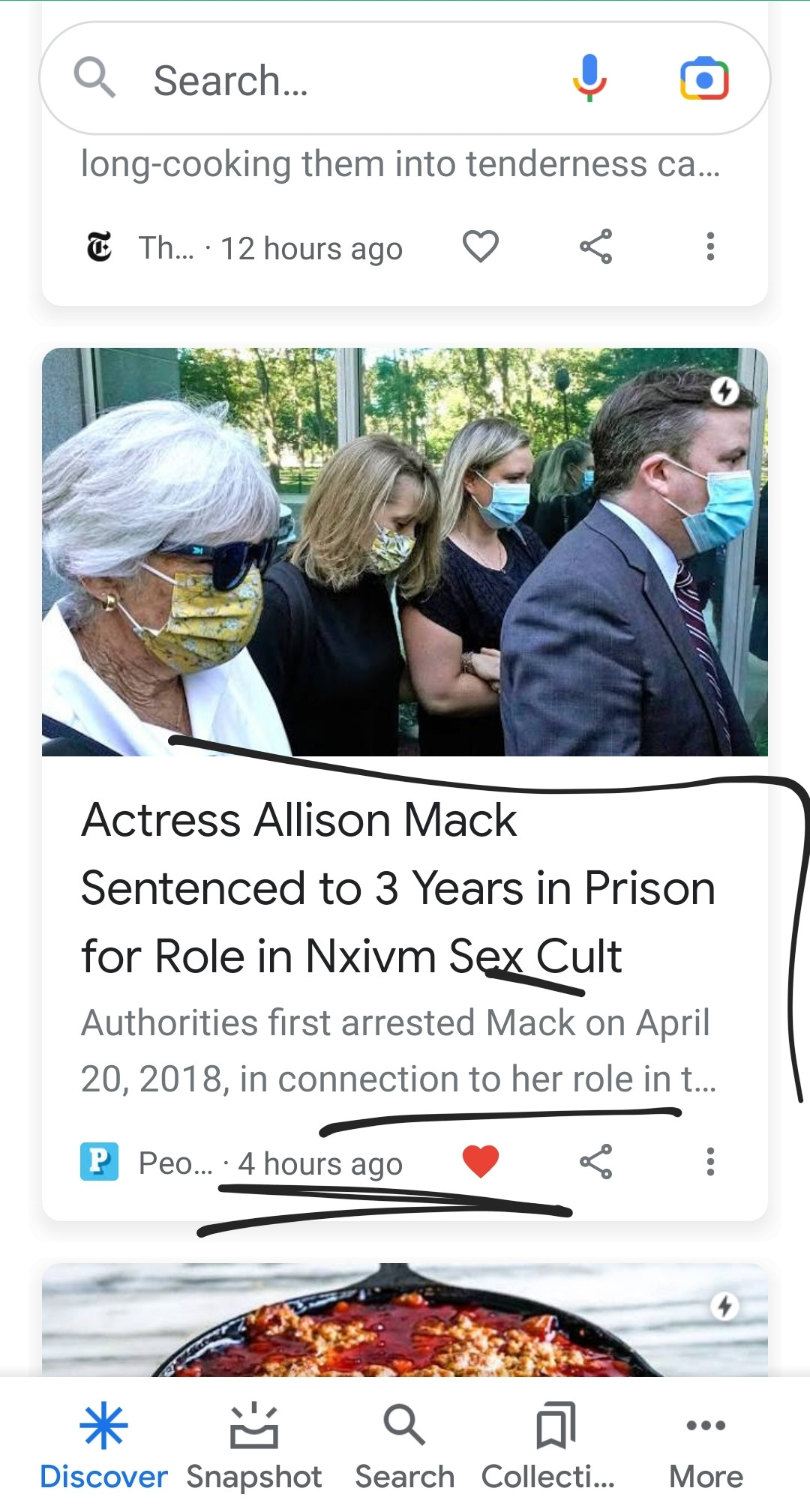Tap the AMP lightning badge on food photo

724,1307
